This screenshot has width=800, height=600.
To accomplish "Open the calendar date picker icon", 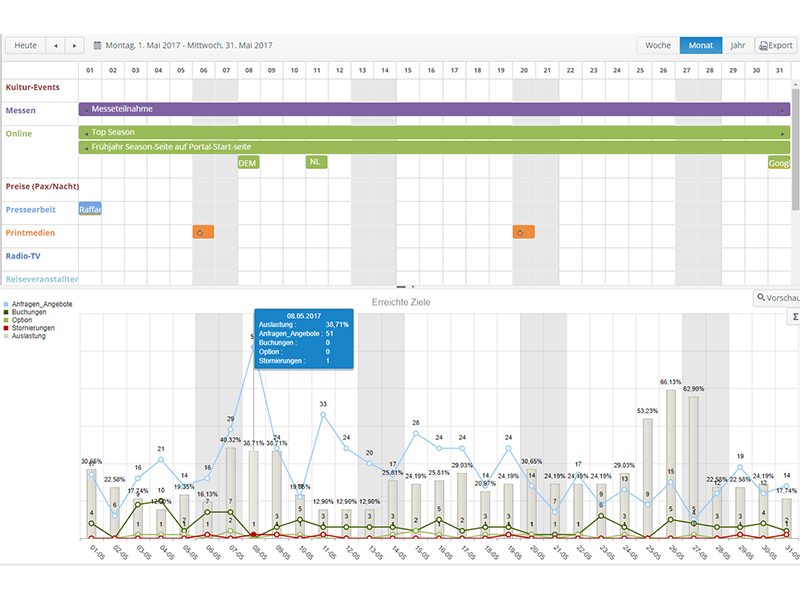I will point(98,45).
